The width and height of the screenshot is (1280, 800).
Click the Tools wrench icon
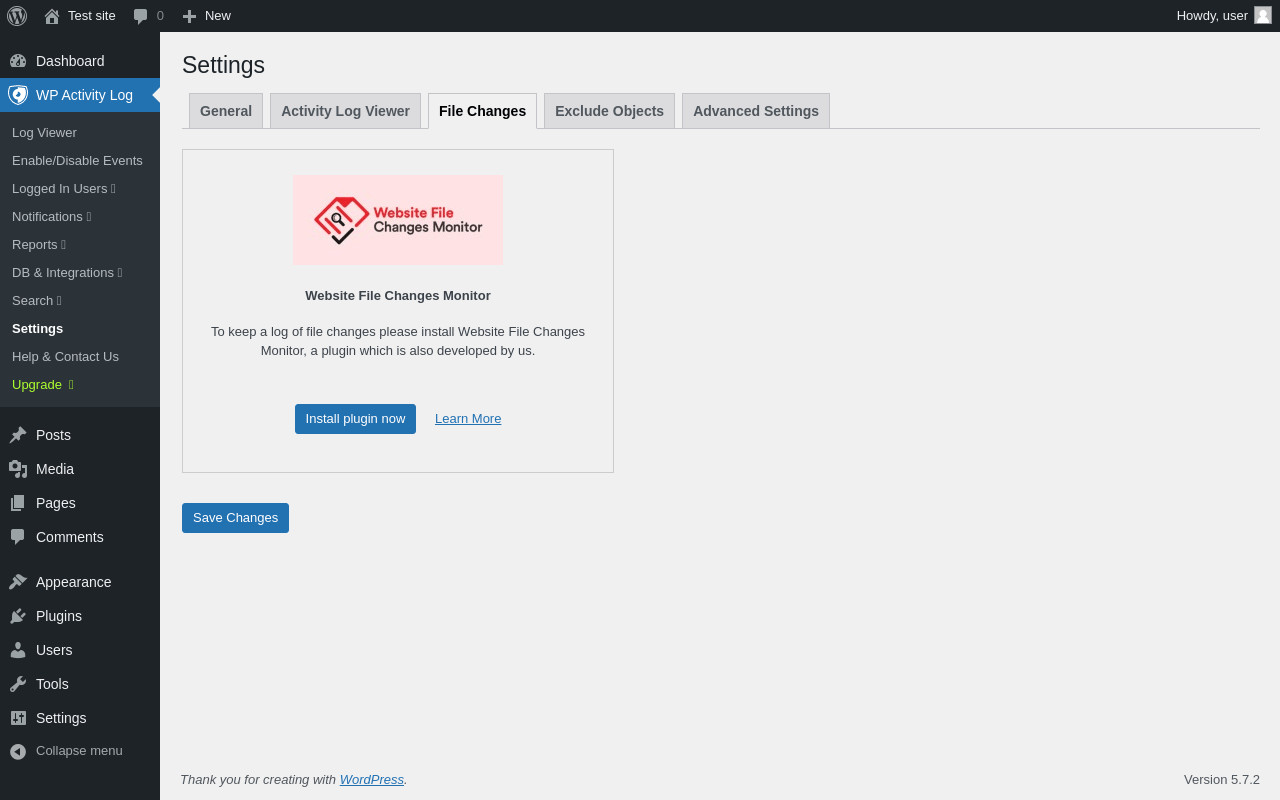(18, 684)
